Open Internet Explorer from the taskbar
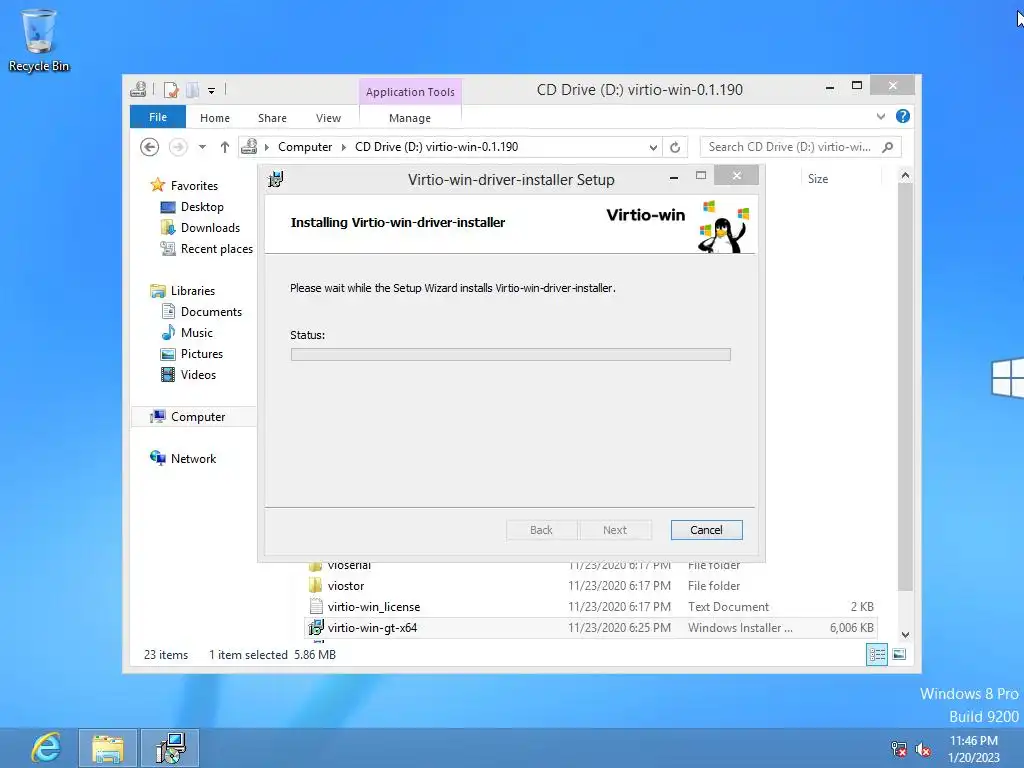Image resolution: width=1024 pixels, height=768 pixels. tap(46, 748)
